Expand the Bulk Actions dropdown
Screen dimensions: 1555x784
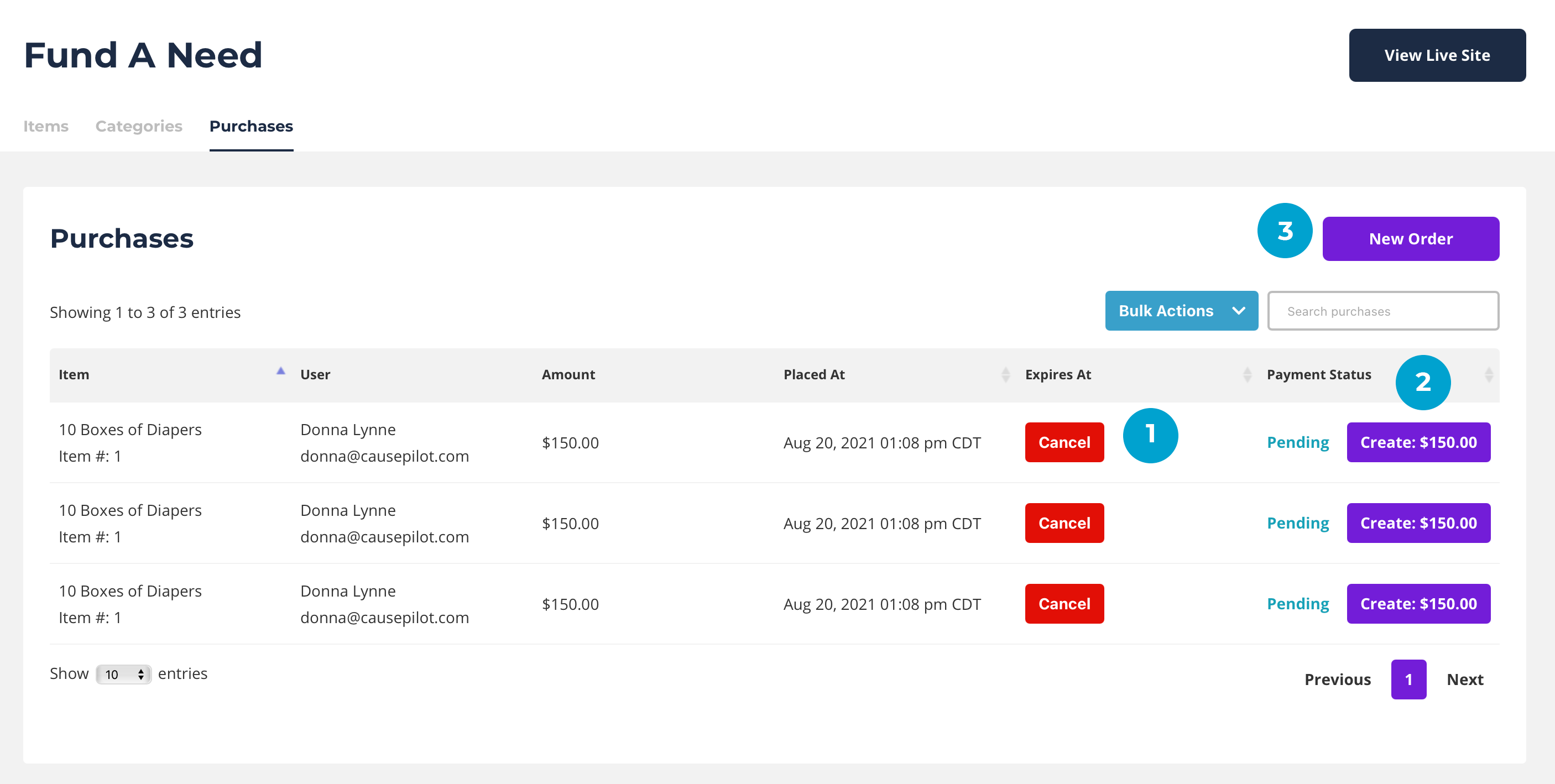pos(1181,311)
